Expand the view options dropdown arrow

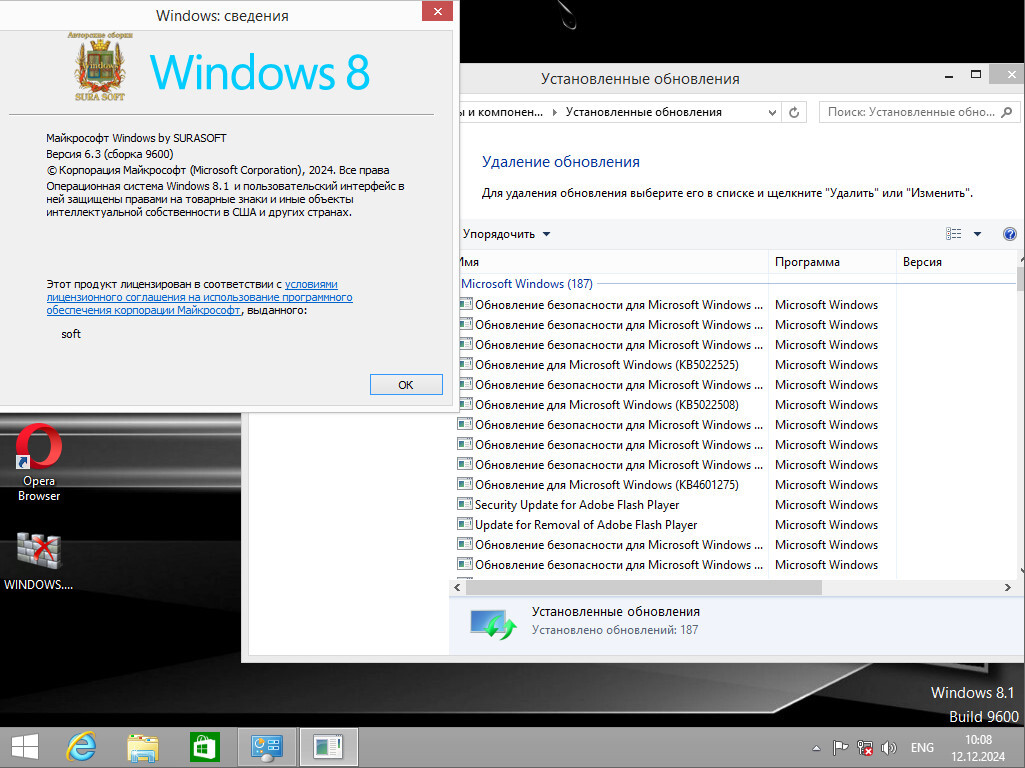tap(977, 234)
